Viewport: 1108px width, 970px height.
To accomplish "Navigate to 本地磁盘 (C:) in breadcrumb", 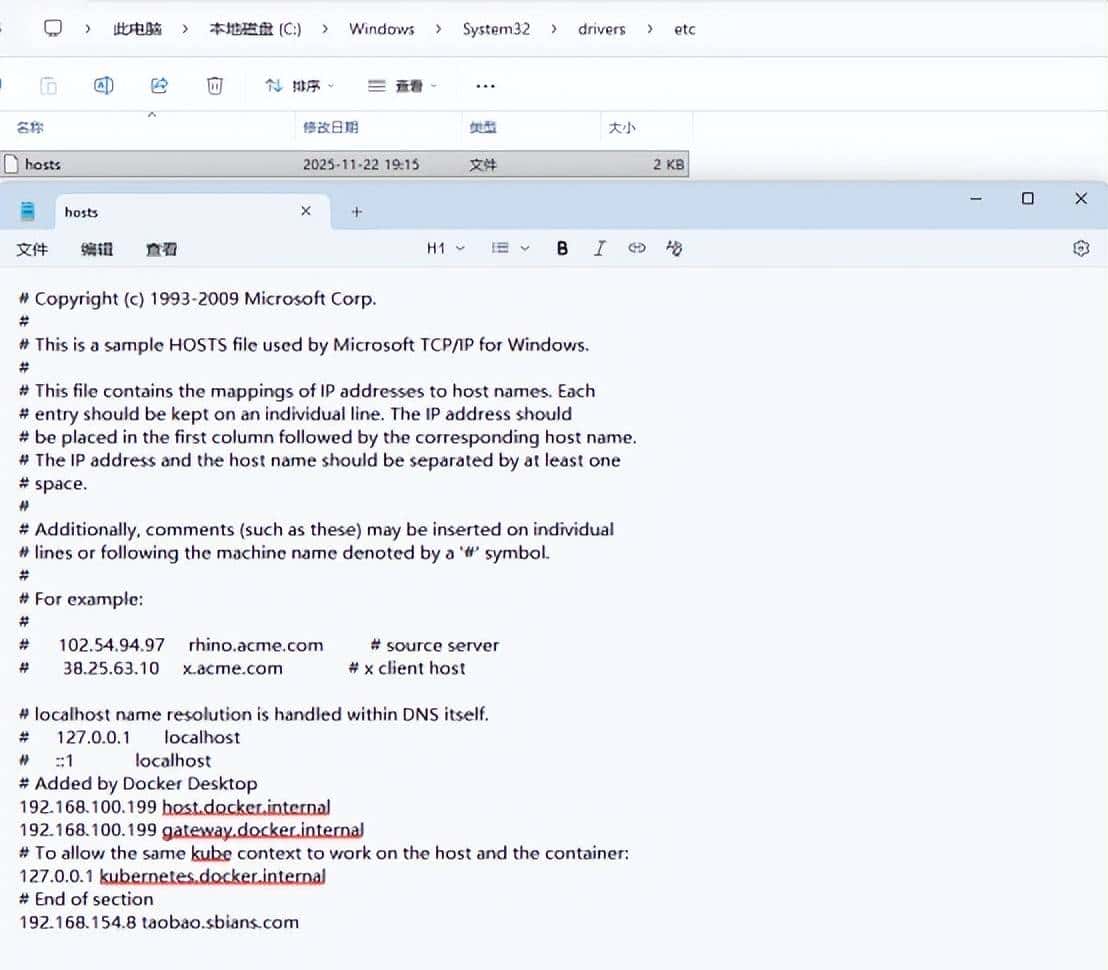I will (255, 29).
